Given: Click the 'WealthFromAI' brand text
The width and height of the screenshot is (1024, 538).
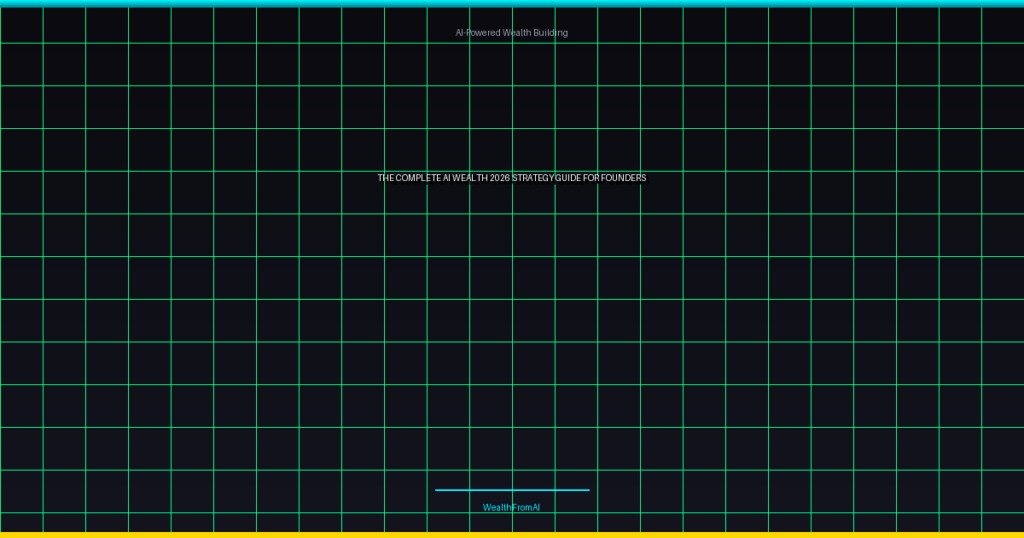Looking at the screenshot, I should click(x=511, y=507).
